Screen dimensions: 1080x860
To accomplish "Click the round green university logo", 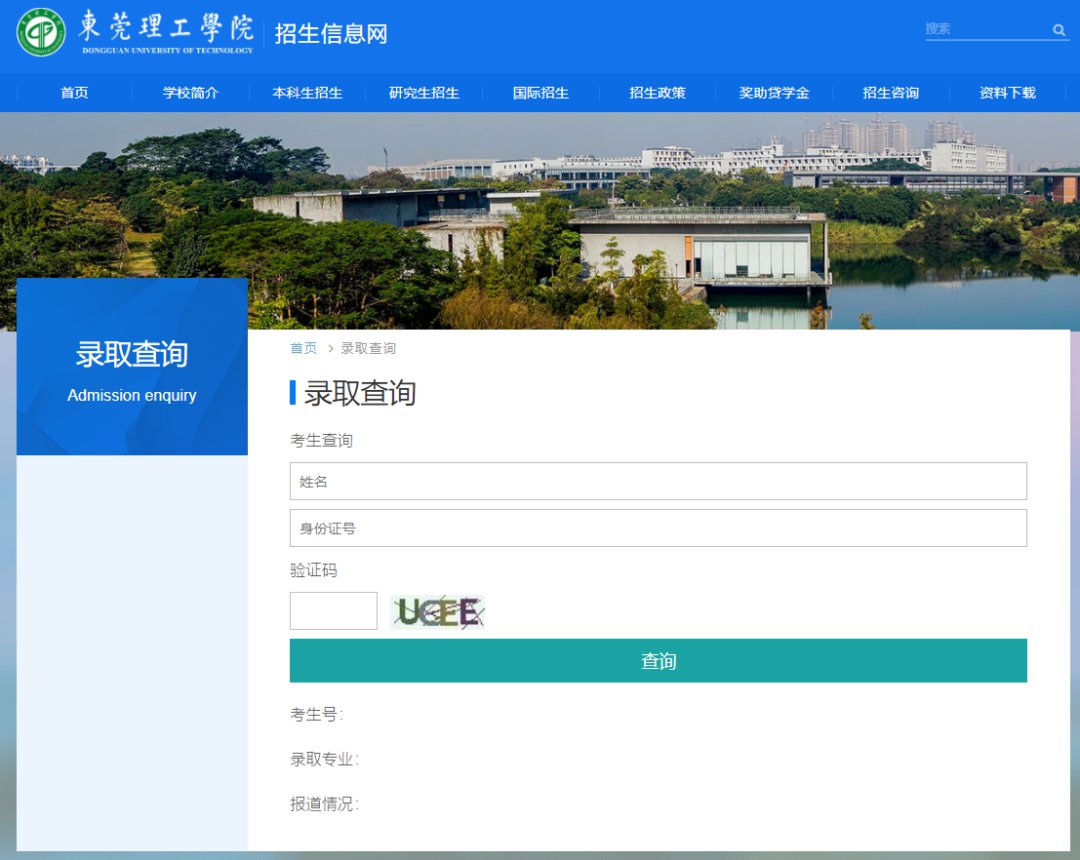I will [x=41, y=32].
